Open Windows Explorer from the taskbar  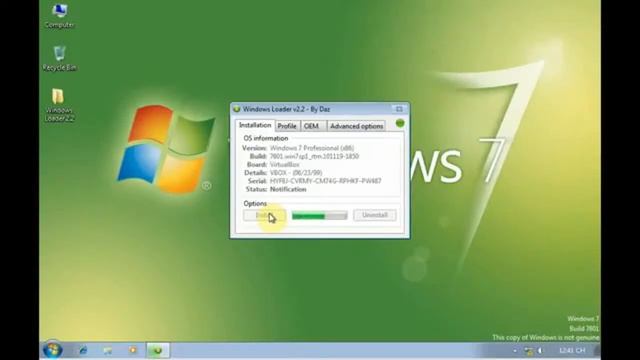(x=108, y=350)
